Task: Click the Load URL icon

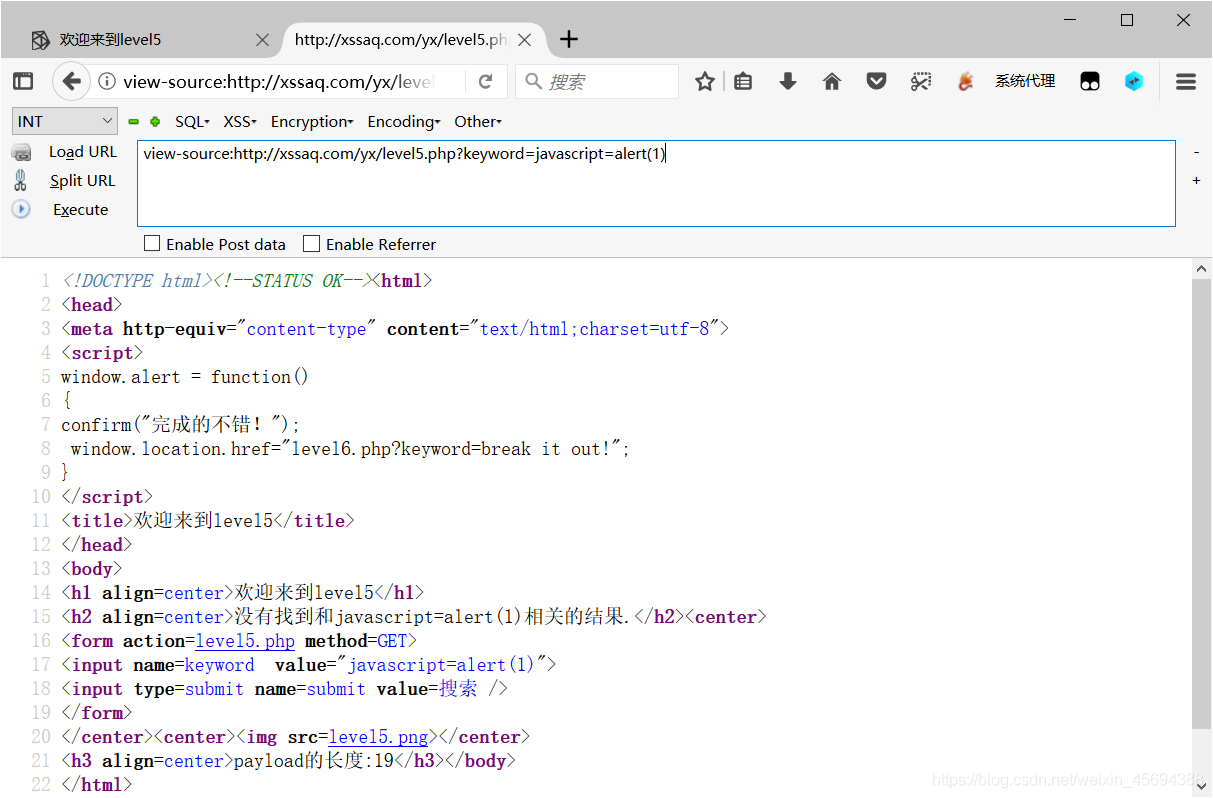Action: tap(21, 152)
